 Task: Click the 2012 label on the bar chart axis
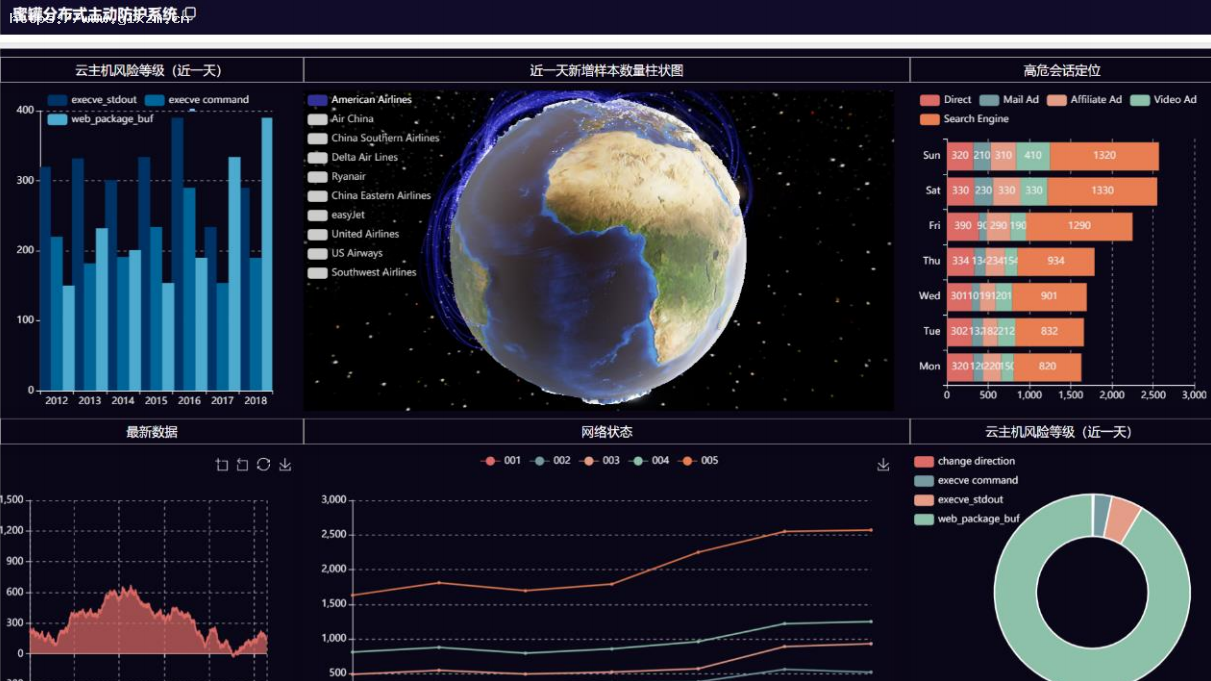click(x=57, y=401)
